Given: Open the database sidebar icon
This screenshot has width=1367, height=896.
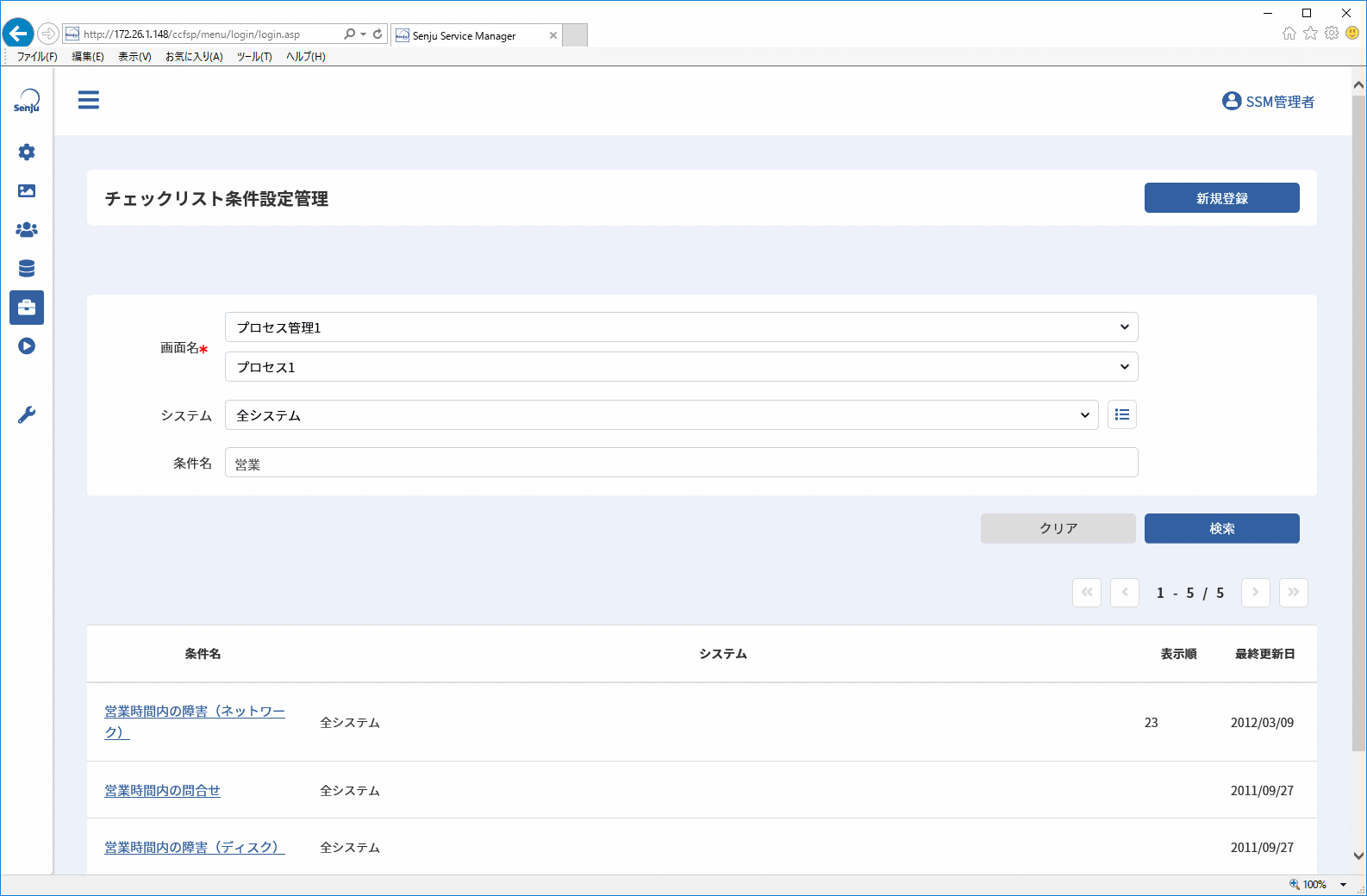Looking at the screenshot, I should [27, 269].
